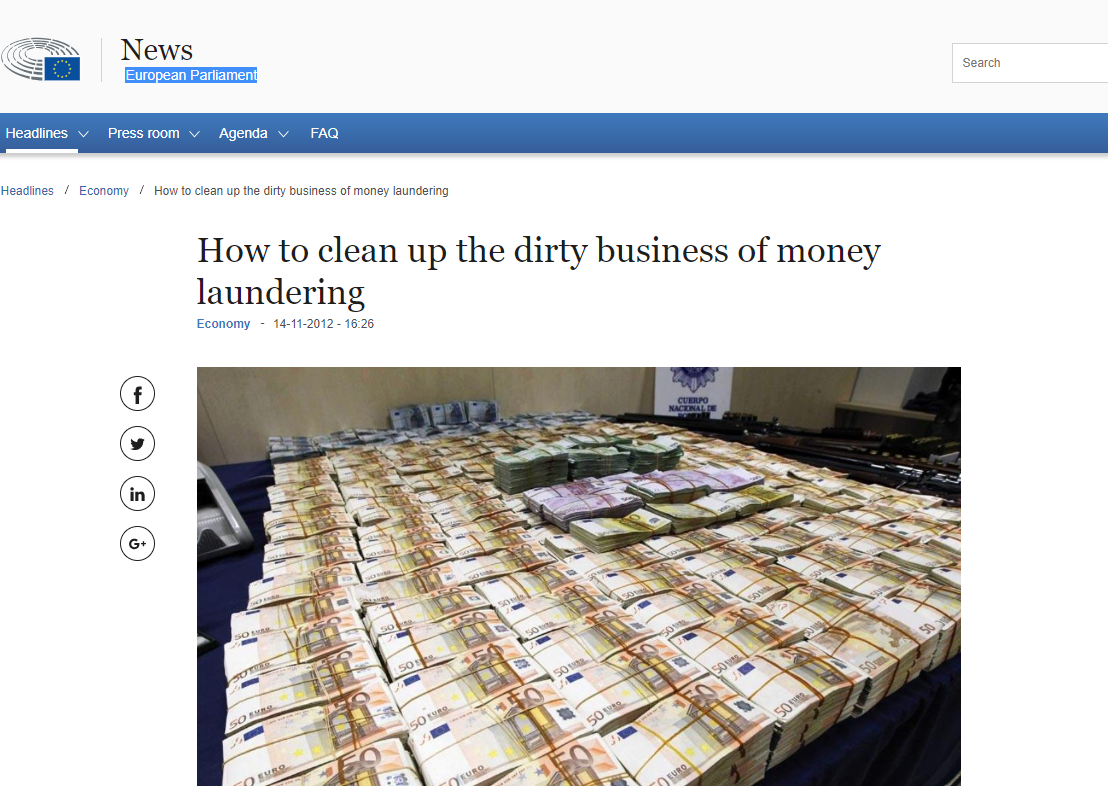Click the Economy breadcrumb link
Image resolution: width=1108 pixels, height=786 pixels.
104,191
